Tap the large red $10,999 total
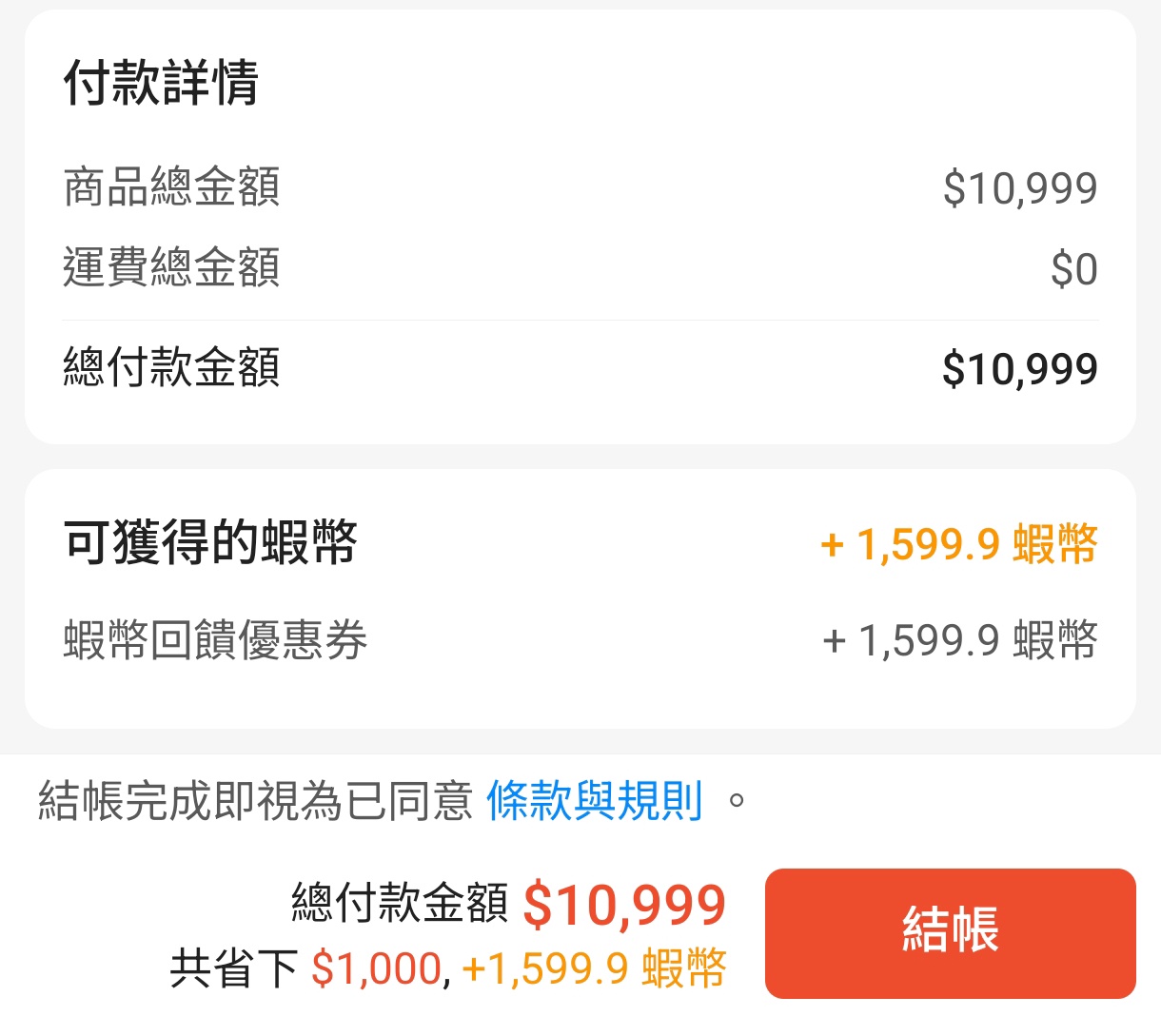The image size is (1161, 1036). point(624,905)
